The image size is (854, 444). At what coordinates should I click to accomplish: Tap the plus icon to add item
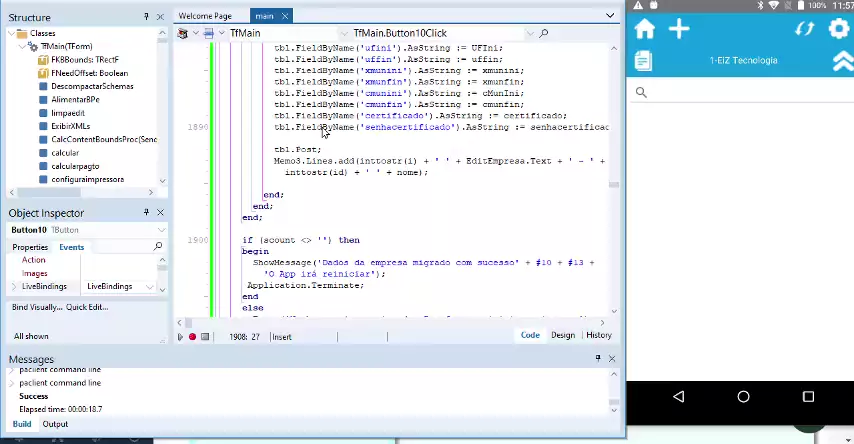click(x=679, y=29)
